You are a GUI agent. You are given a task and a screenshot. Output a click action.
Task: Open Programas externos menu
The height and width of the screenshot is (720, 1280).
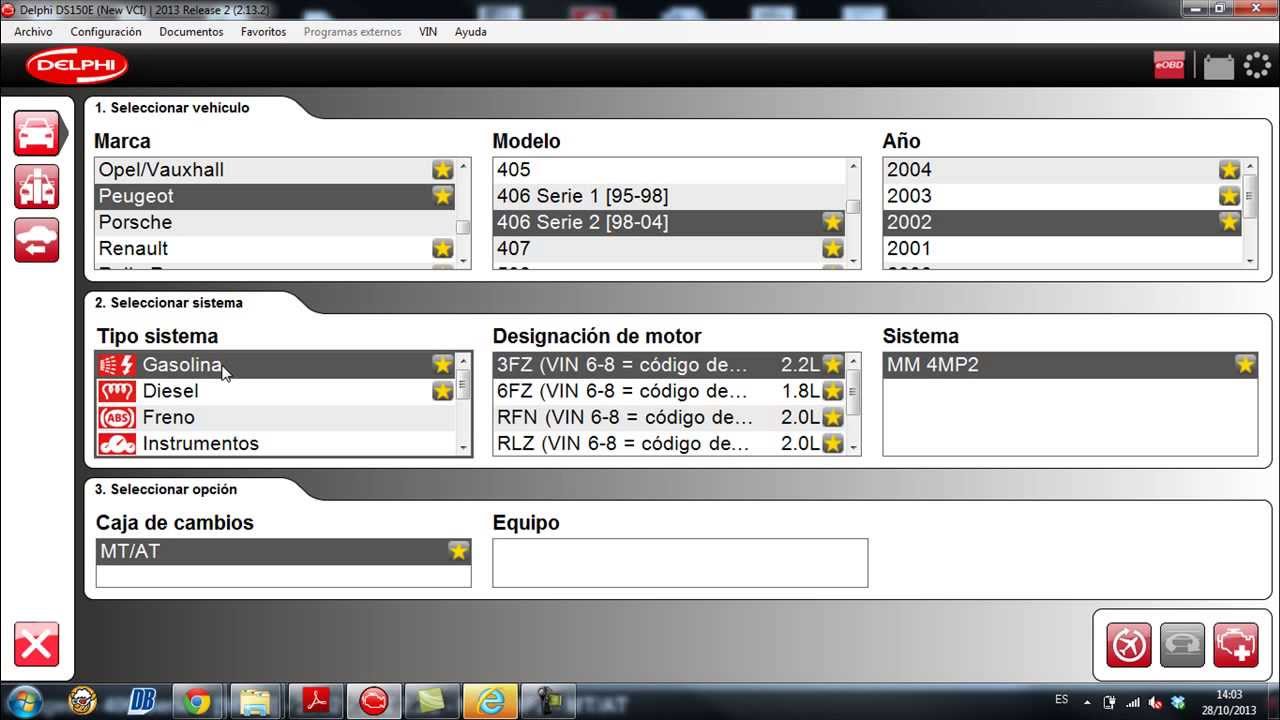point(353,32)
